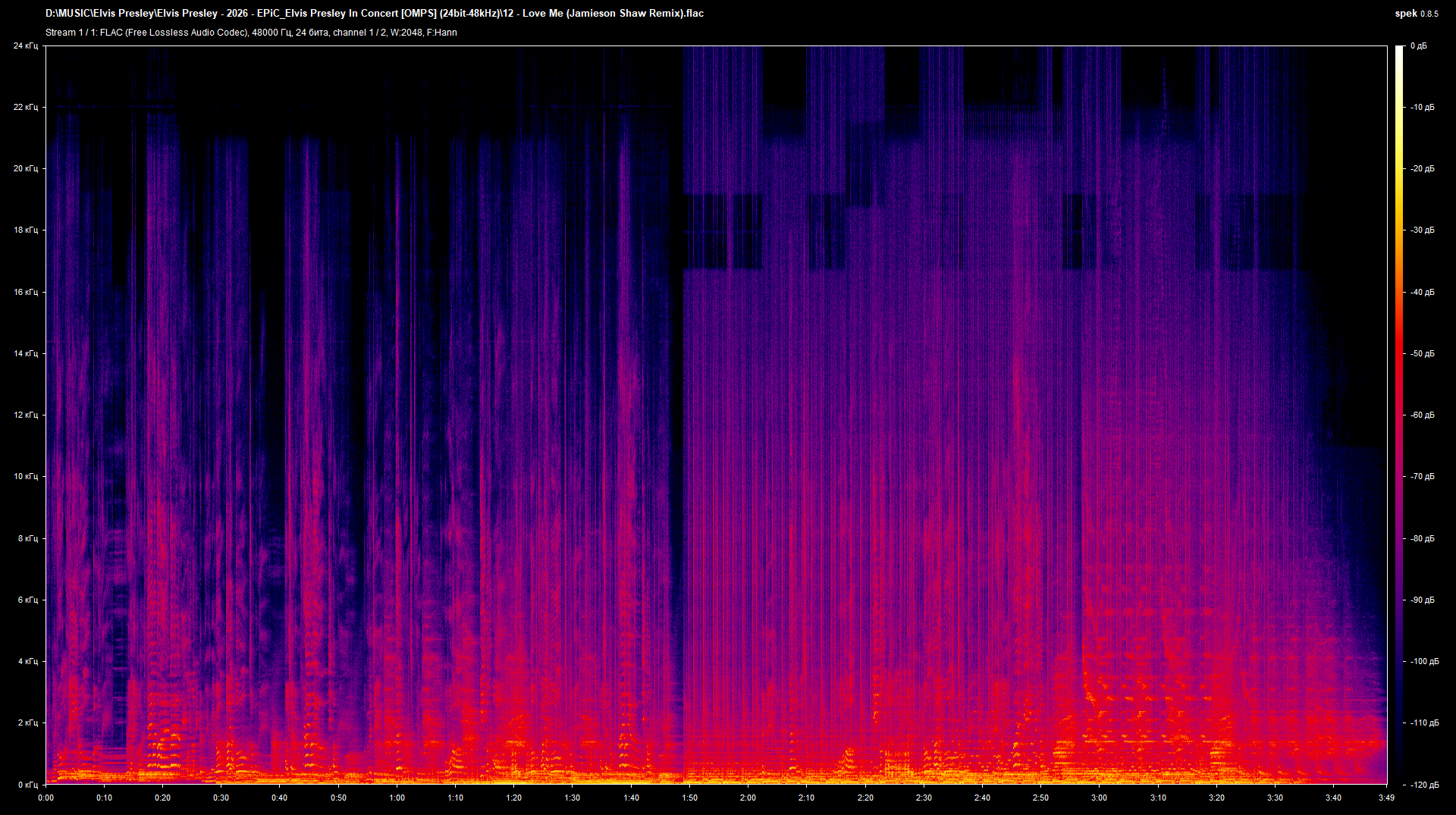Click the 10 кГц frequency axis label
Screen dimensions: 1456x815
pyautogui.click(x=25, y=477)
